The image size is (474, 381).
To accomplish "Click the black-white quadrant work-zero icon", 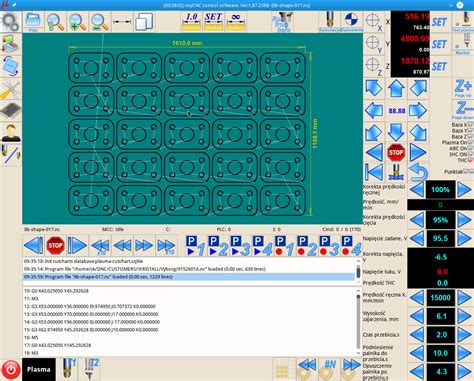I will pyautogui.click(x=351, y=22).
